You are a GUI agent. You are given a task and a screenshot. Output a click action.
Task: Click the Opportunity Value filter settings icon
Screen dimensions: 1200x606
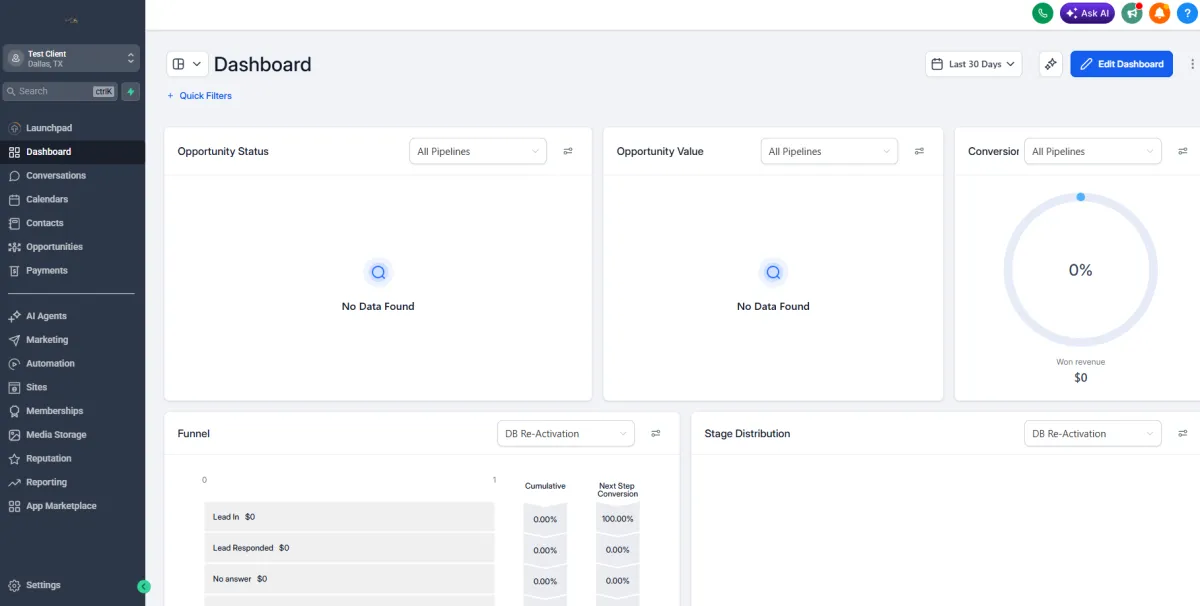919,151
